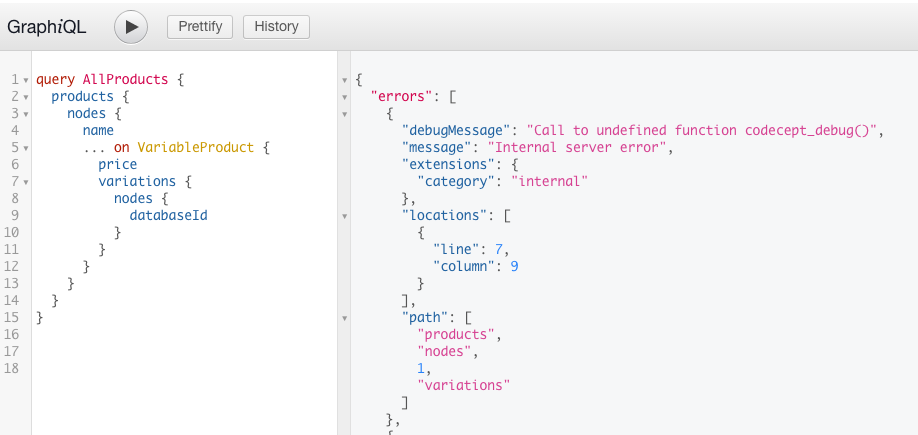Screen dimensions: 918x435
Task: Click the line number 9 gutter
Action: coord(15,215)
